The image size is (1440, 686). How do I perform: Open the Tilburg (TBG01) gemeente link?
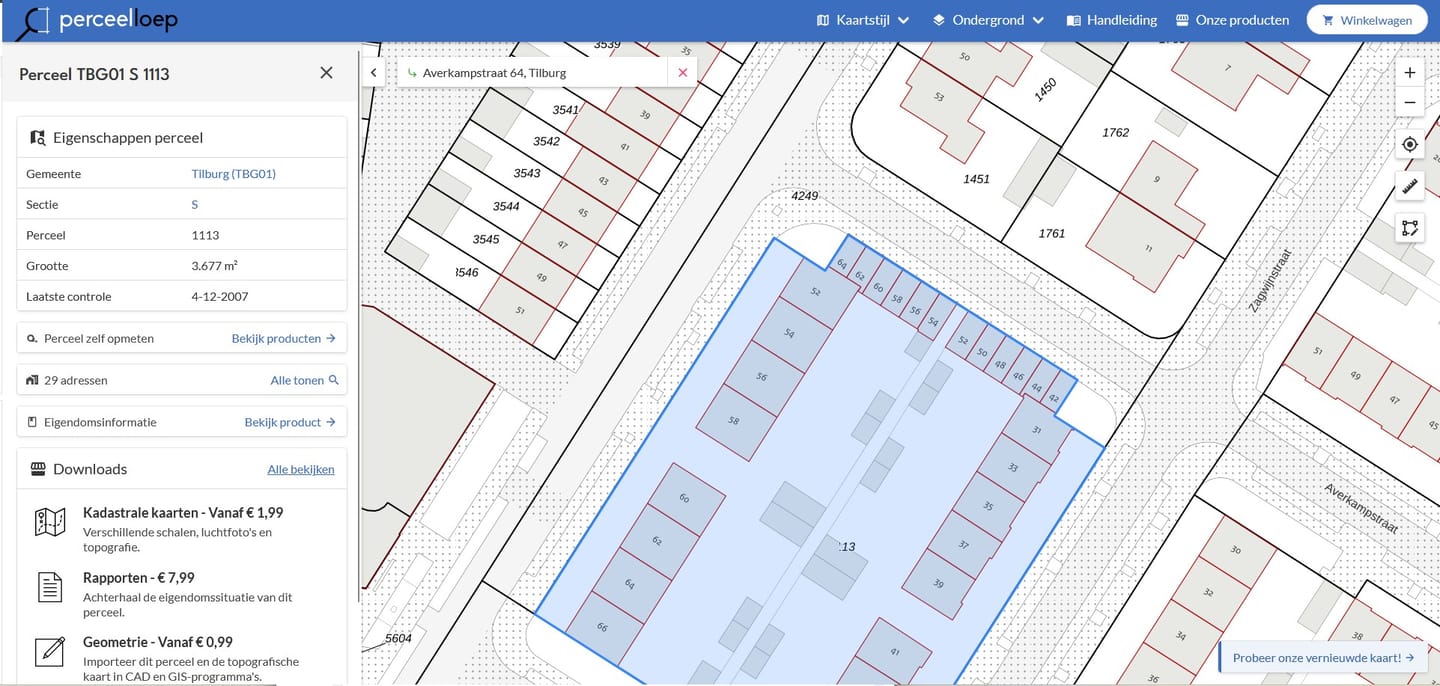[x=234, y=174]
